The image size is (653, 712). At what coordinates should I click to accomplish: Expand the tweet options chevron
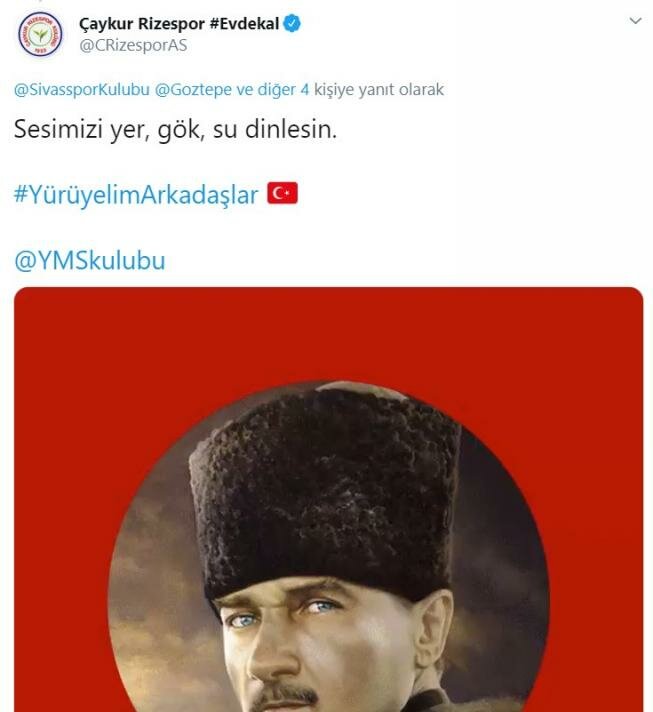(x=635, y=21)
